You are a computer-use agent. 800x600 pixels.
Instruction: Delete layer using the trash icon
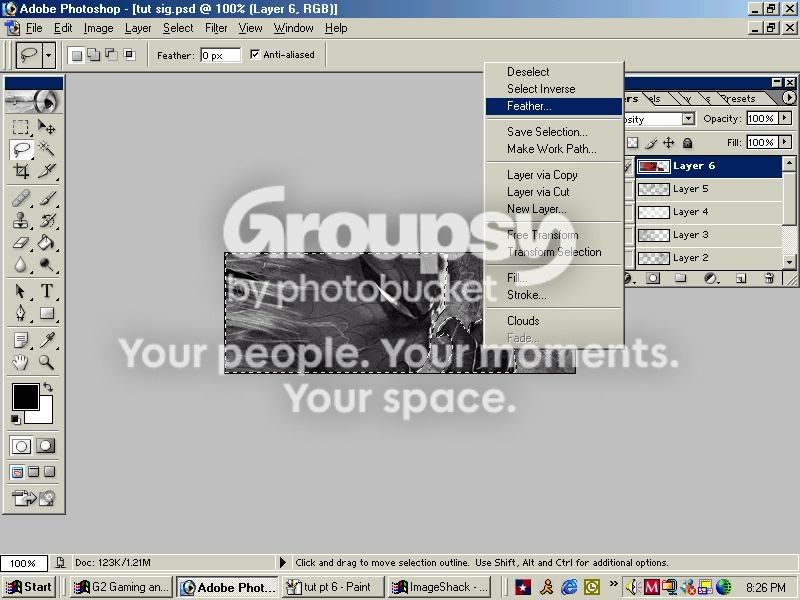click(x=769, y=278)
